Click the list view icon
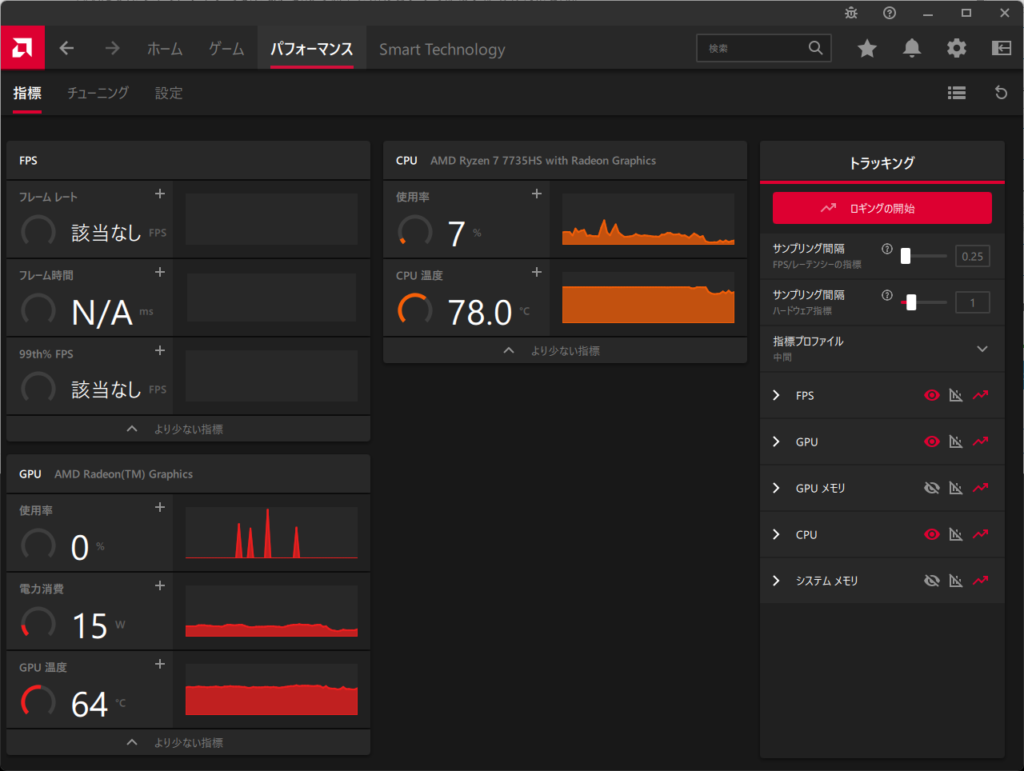Viewport: 1024px width, 771px height. [956, 93]
